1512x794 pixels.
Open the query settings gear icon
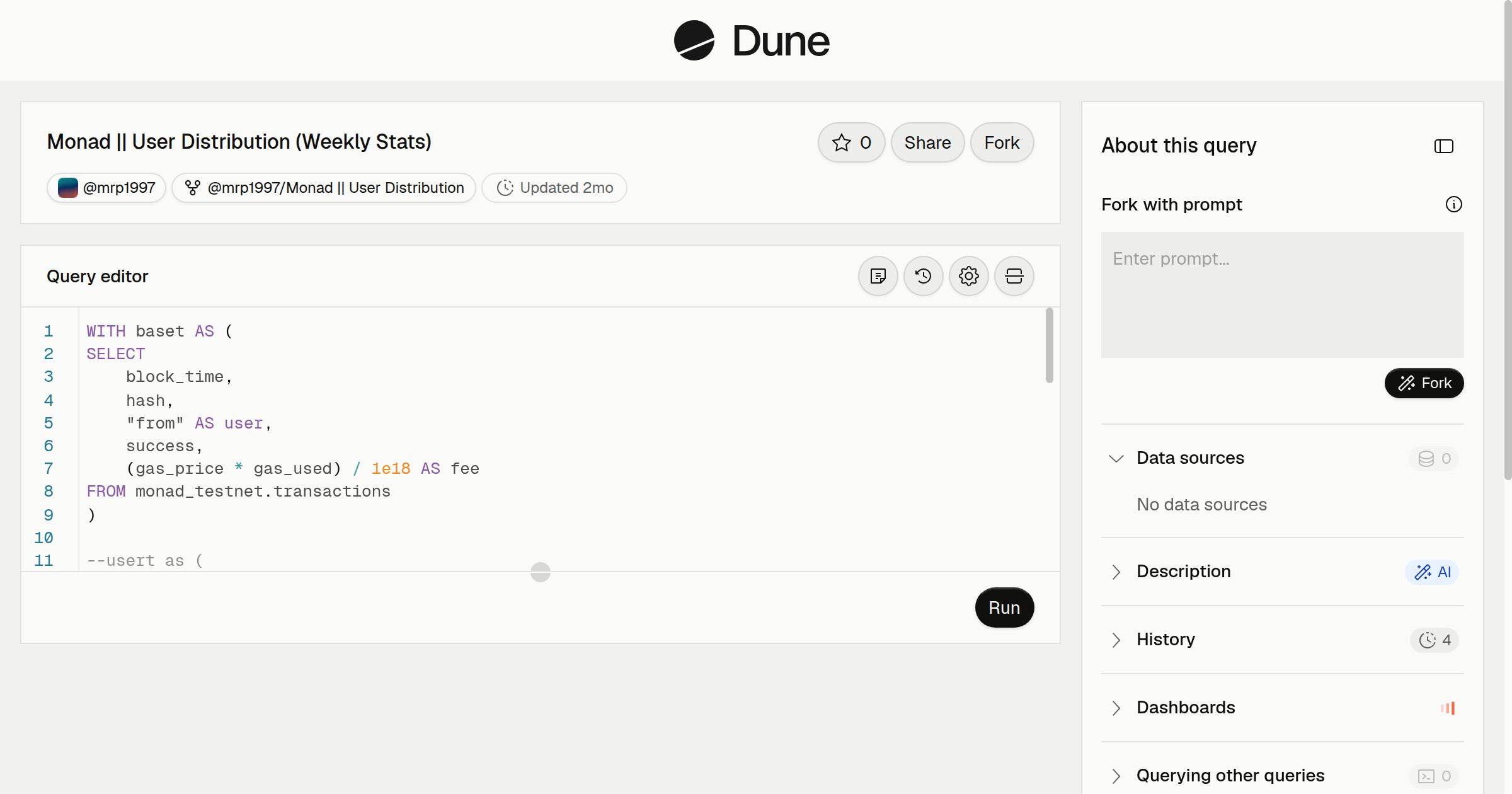[968, 276]
